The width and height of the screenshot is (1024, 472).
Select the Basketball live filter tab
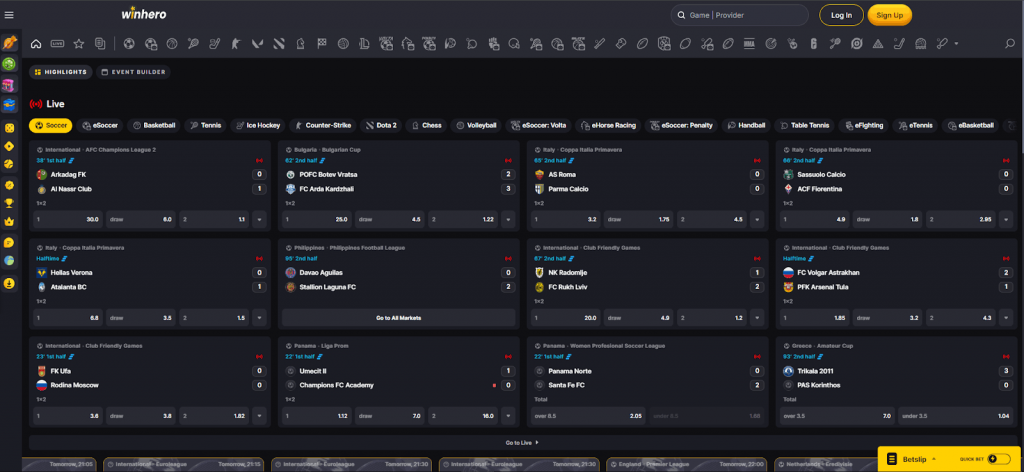[x=154, y=126]
